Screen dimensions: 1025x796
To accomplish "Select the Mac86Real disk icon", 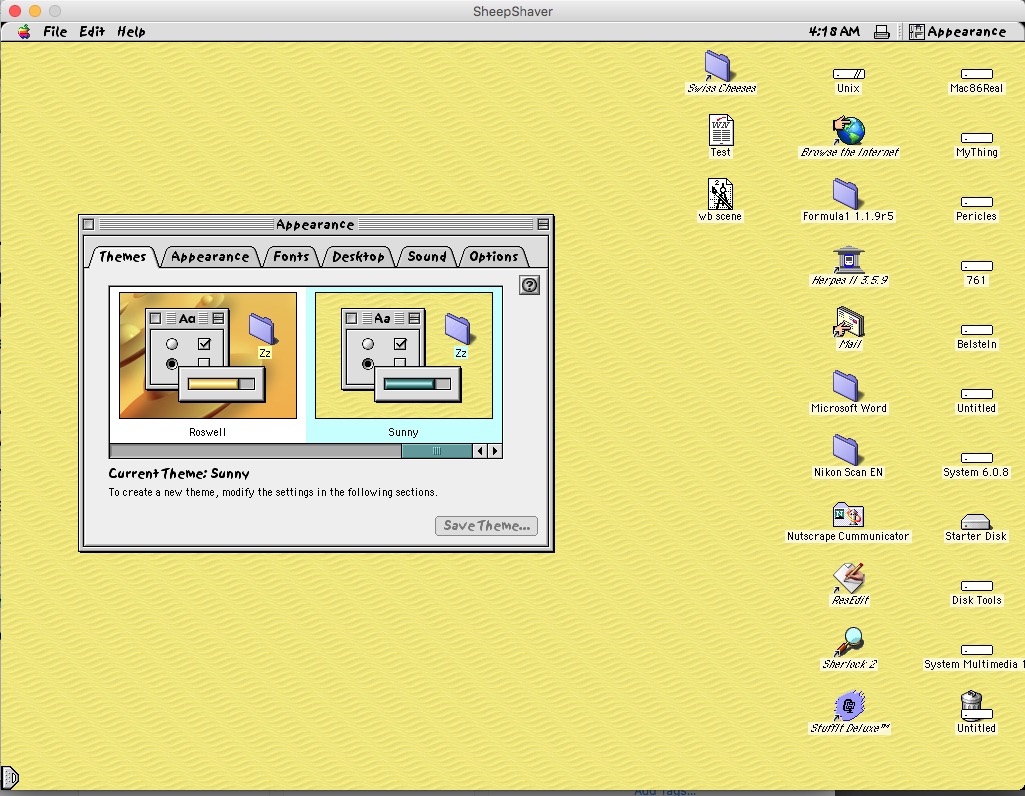I will pos(977,74).
